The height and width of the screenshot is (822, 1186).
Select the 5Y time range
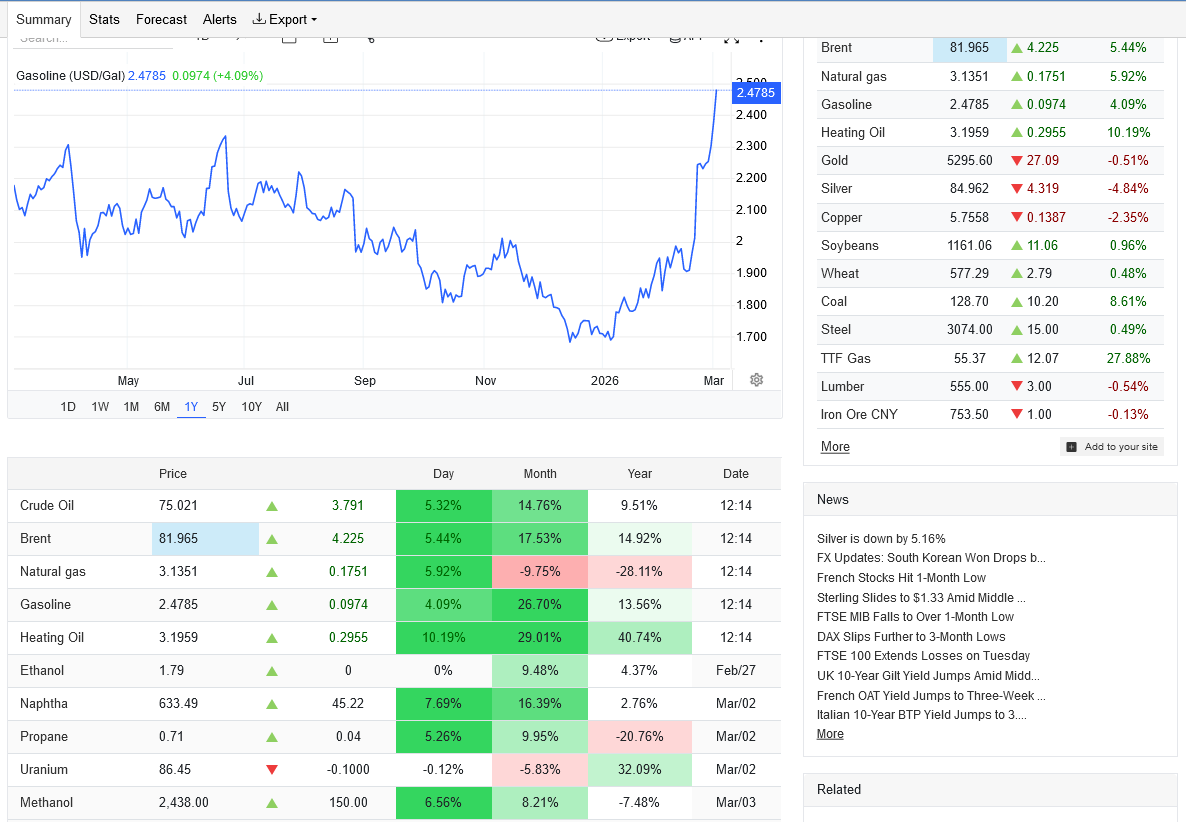pyautogui.click(x=219, y=407)
